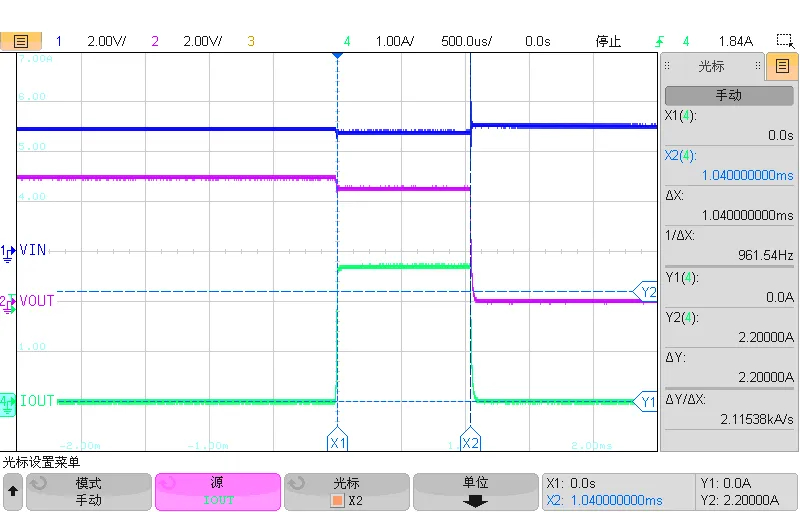Open the main menu icon at top-left

(21, 41)
